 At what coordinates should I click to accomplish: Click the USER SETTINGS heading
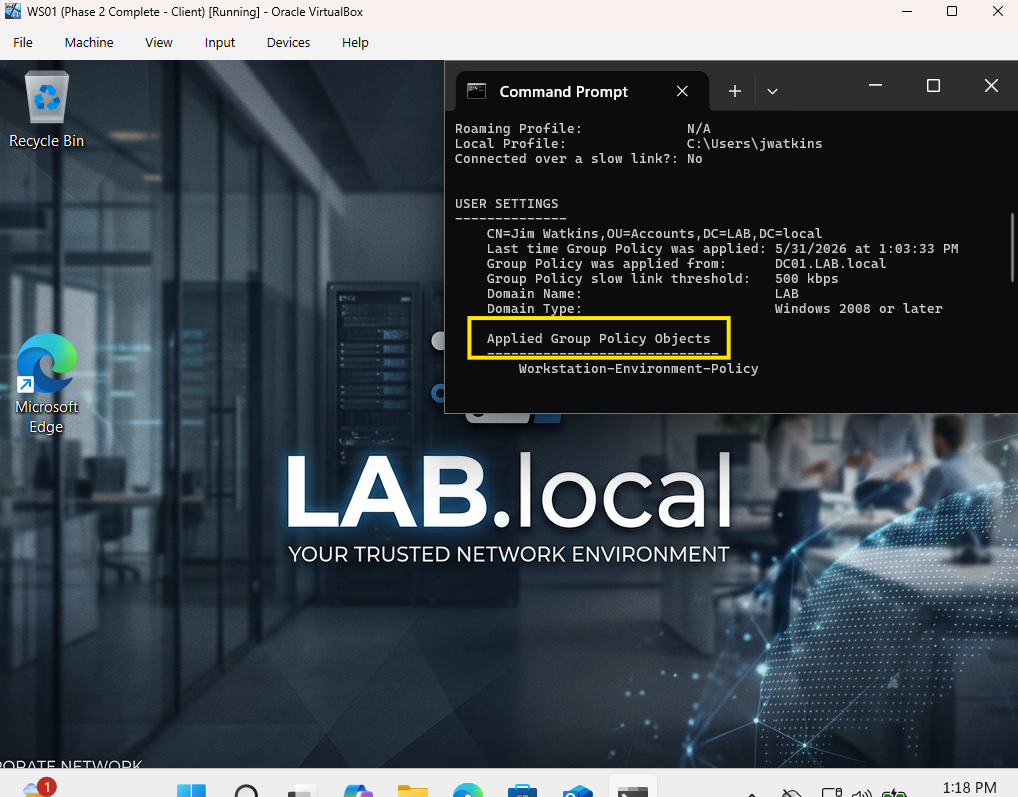pyautogui.click(x=506, y=204)
